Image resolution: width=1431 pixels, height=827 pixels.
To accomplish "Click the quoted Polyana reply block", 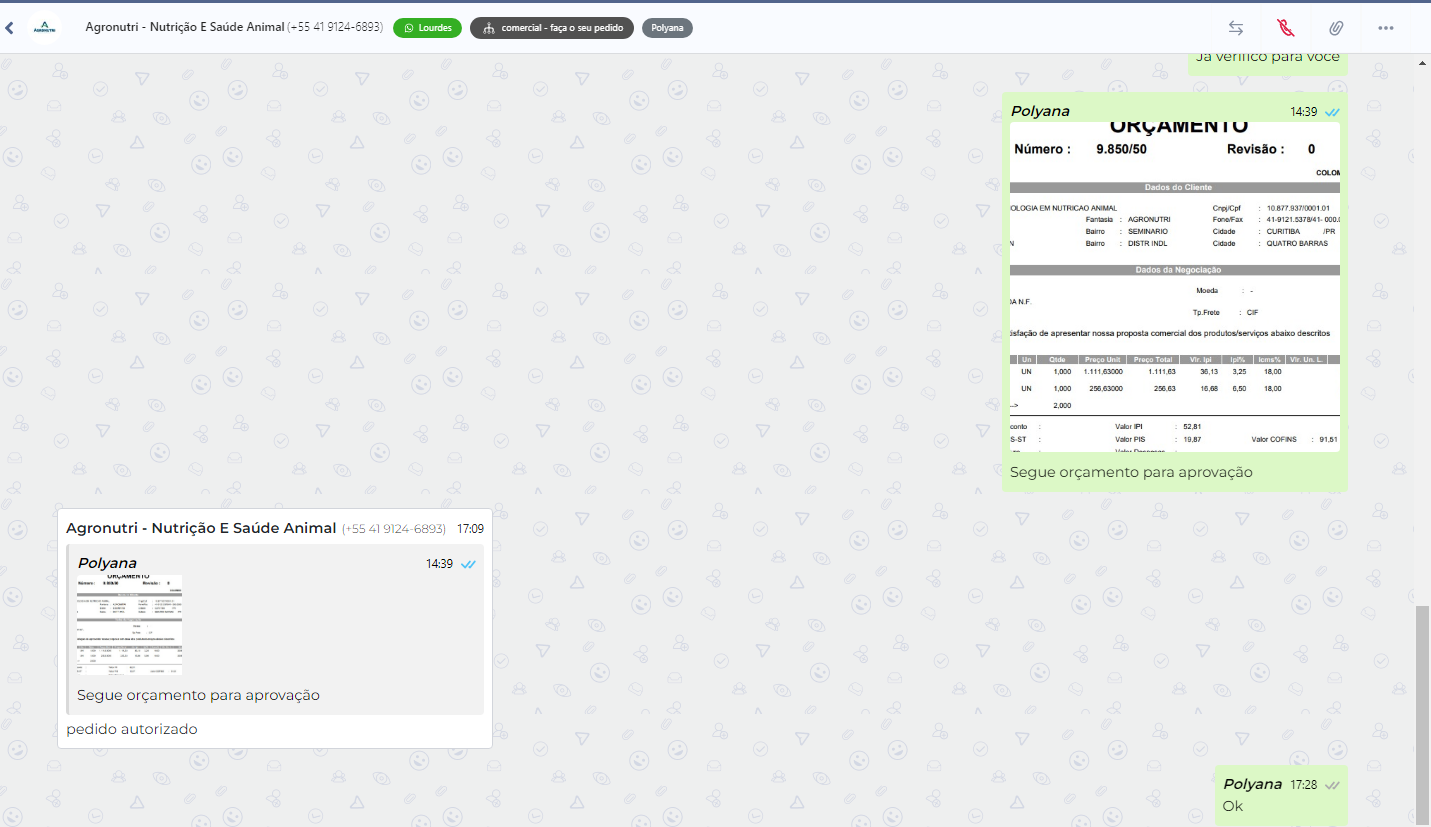I will tap(275, 630).
